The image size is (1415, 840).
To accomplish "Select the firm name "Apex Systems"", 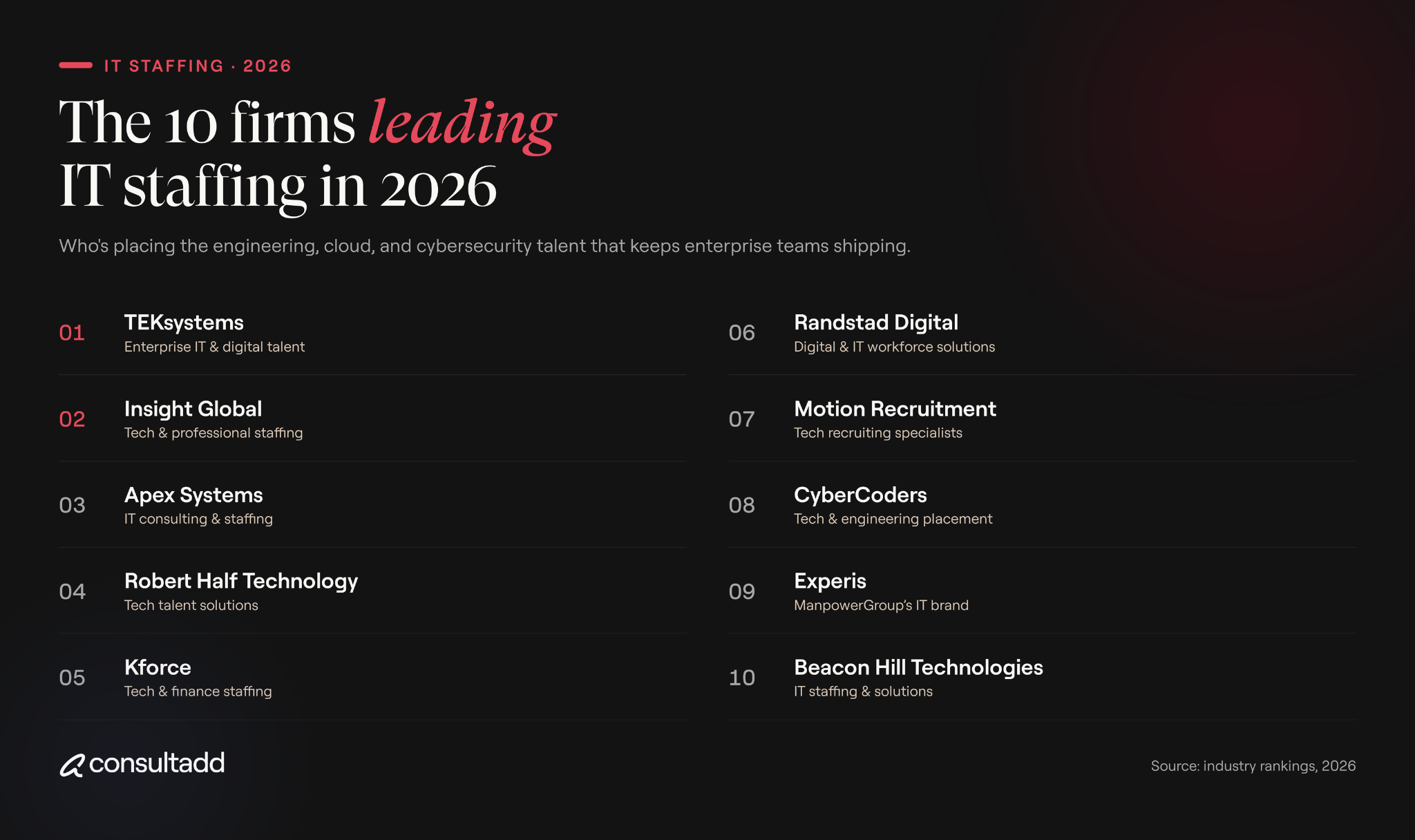I will [193, 495].
